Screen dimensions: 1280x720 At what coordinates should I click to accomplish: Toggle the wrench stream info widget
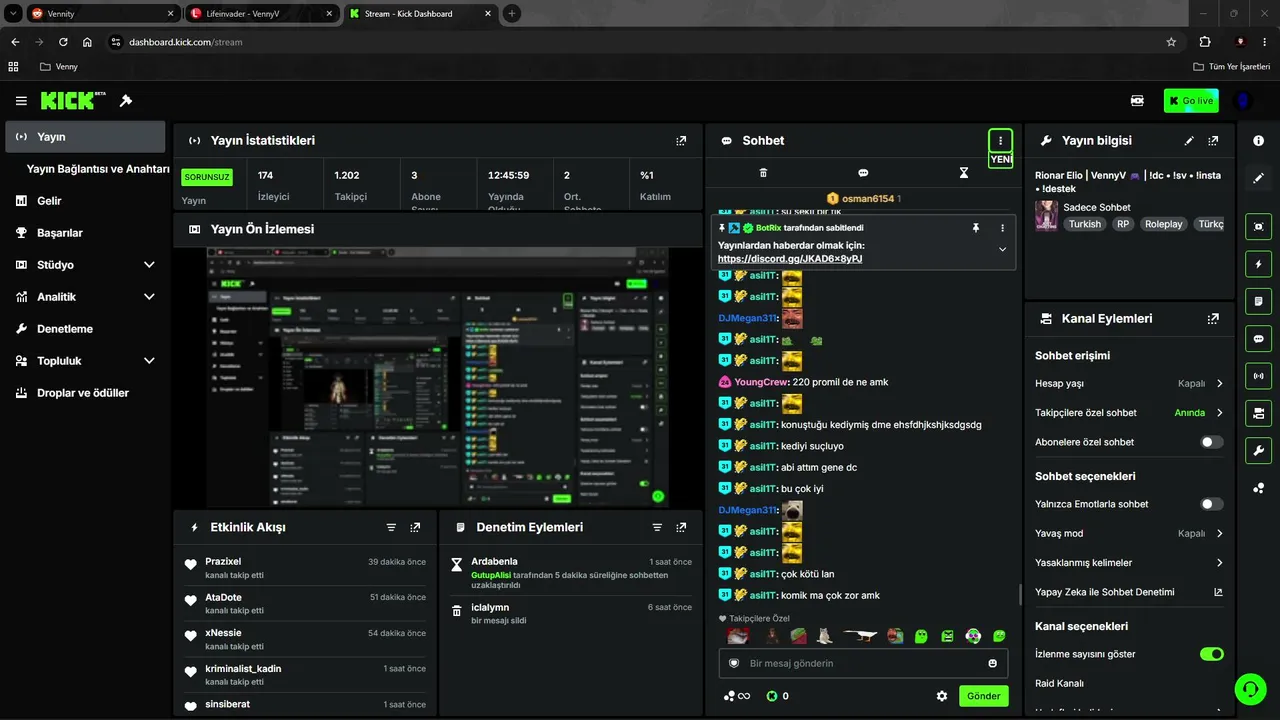click(1259, 450)
